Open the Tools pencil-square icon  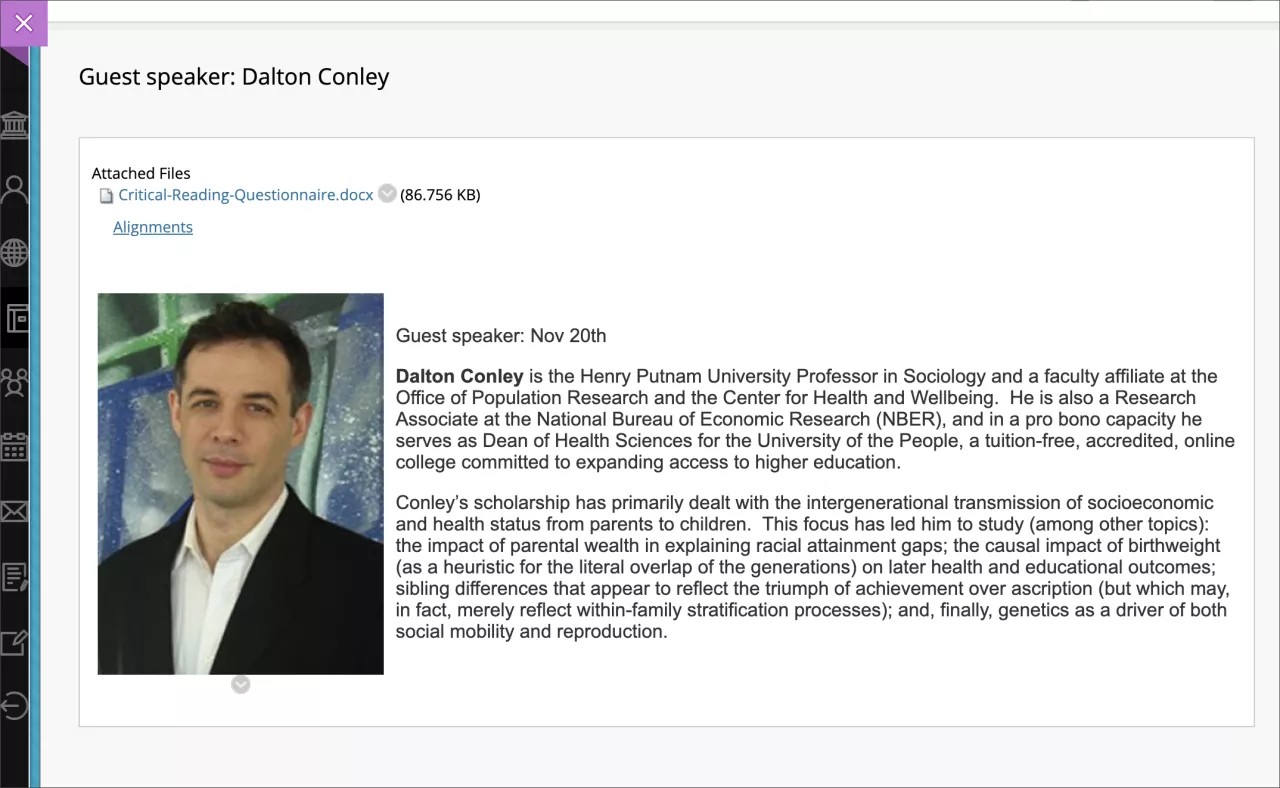[x=14, y=641]
